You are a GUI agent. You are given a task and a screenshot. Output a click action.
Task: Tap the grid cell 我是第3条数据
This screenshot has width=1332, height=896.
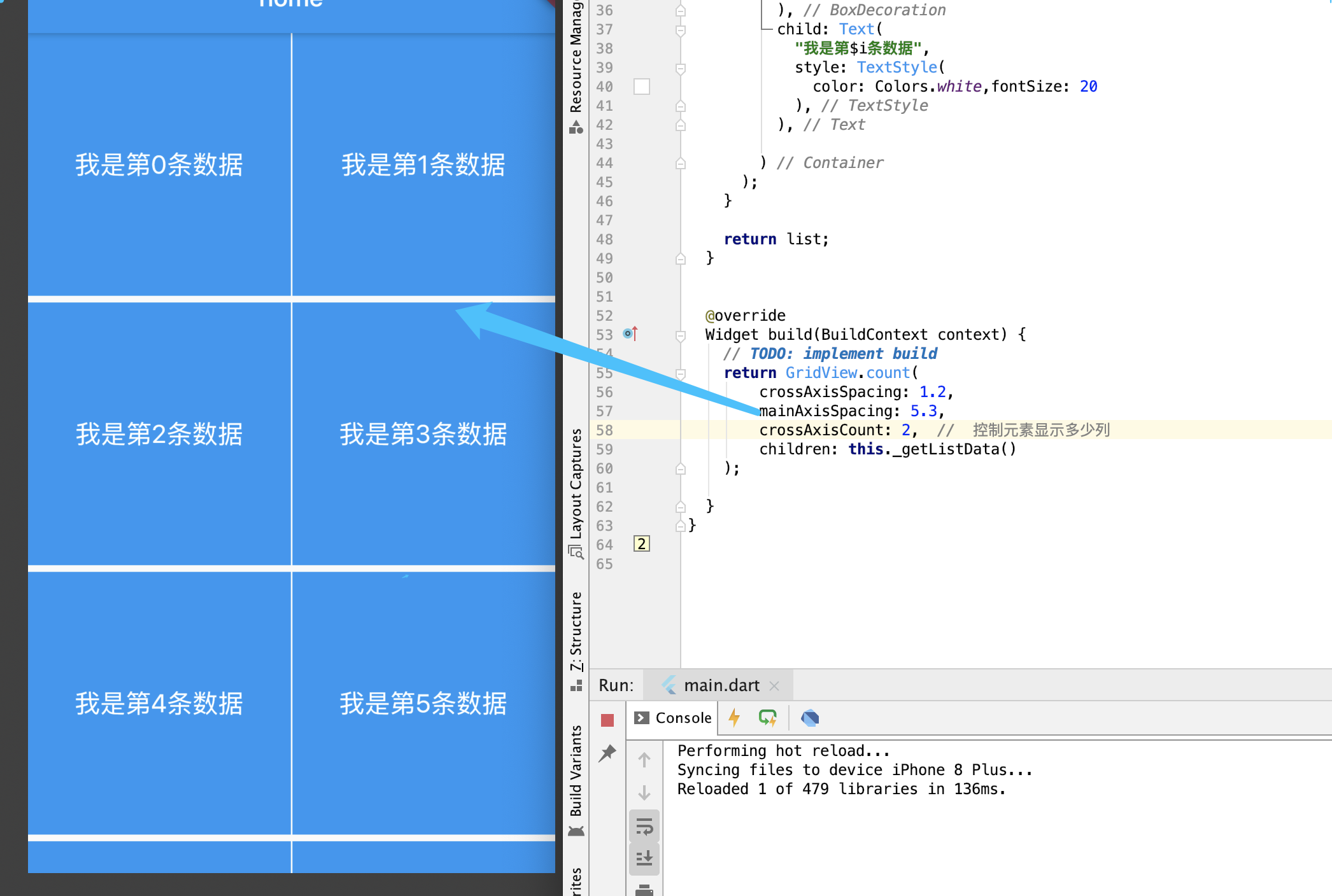tap(423, 434)
